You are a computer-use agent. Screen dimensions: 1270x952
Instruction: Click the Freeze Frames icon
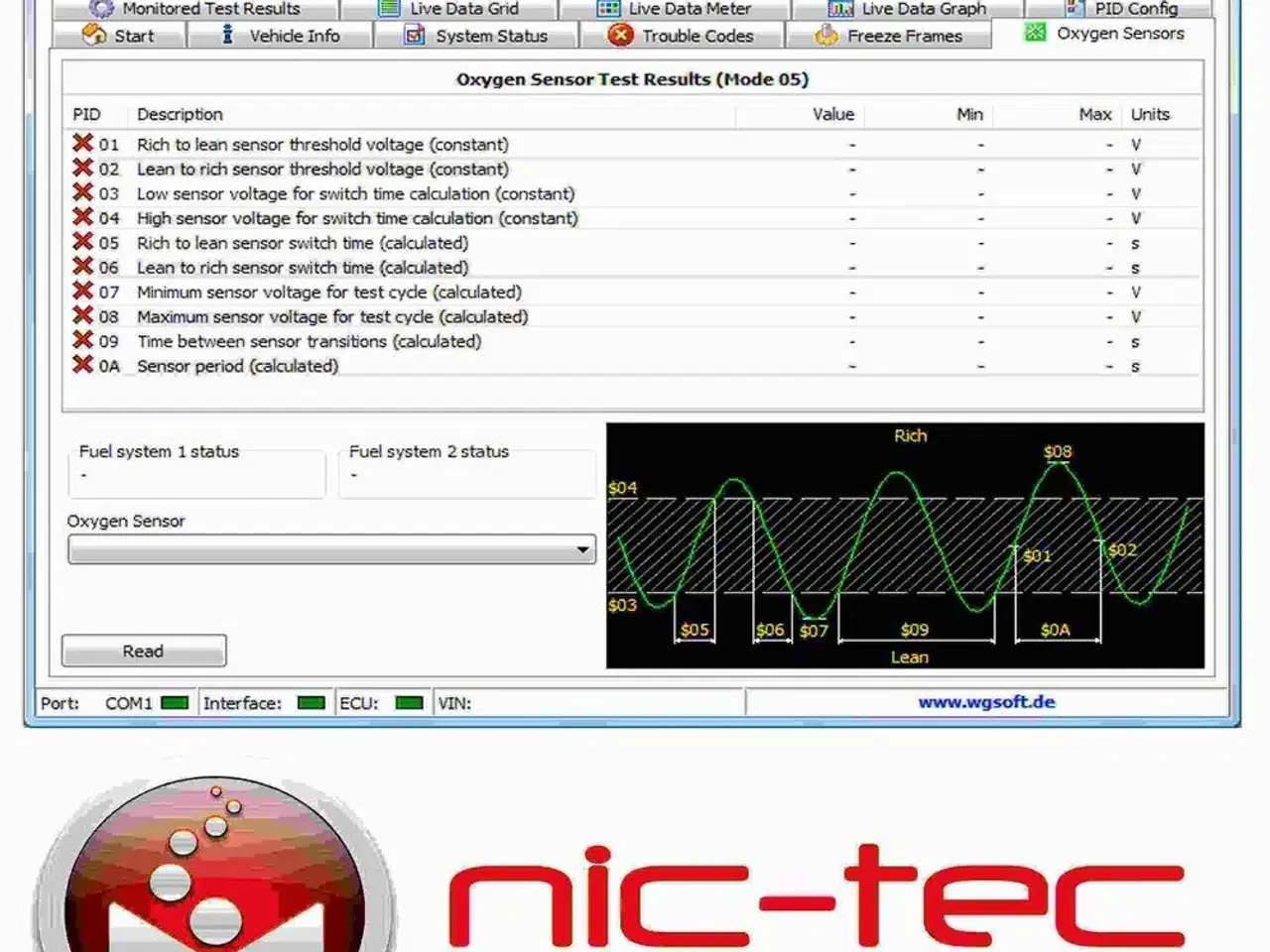826,36
